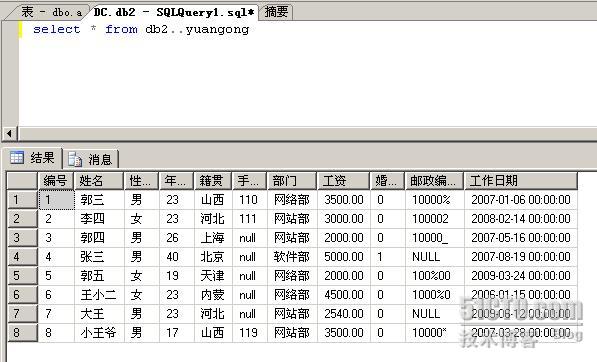Click the messages document icon on 消息 tab
The height and width of the screenshot is (362, 597).
click(x=75, y=159)
